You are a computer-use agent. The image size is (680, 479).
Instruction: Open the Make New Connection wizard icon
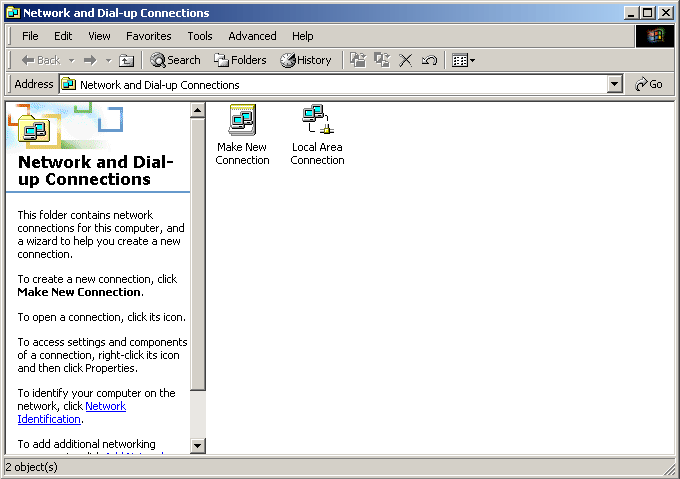click(x=242, y=120)
